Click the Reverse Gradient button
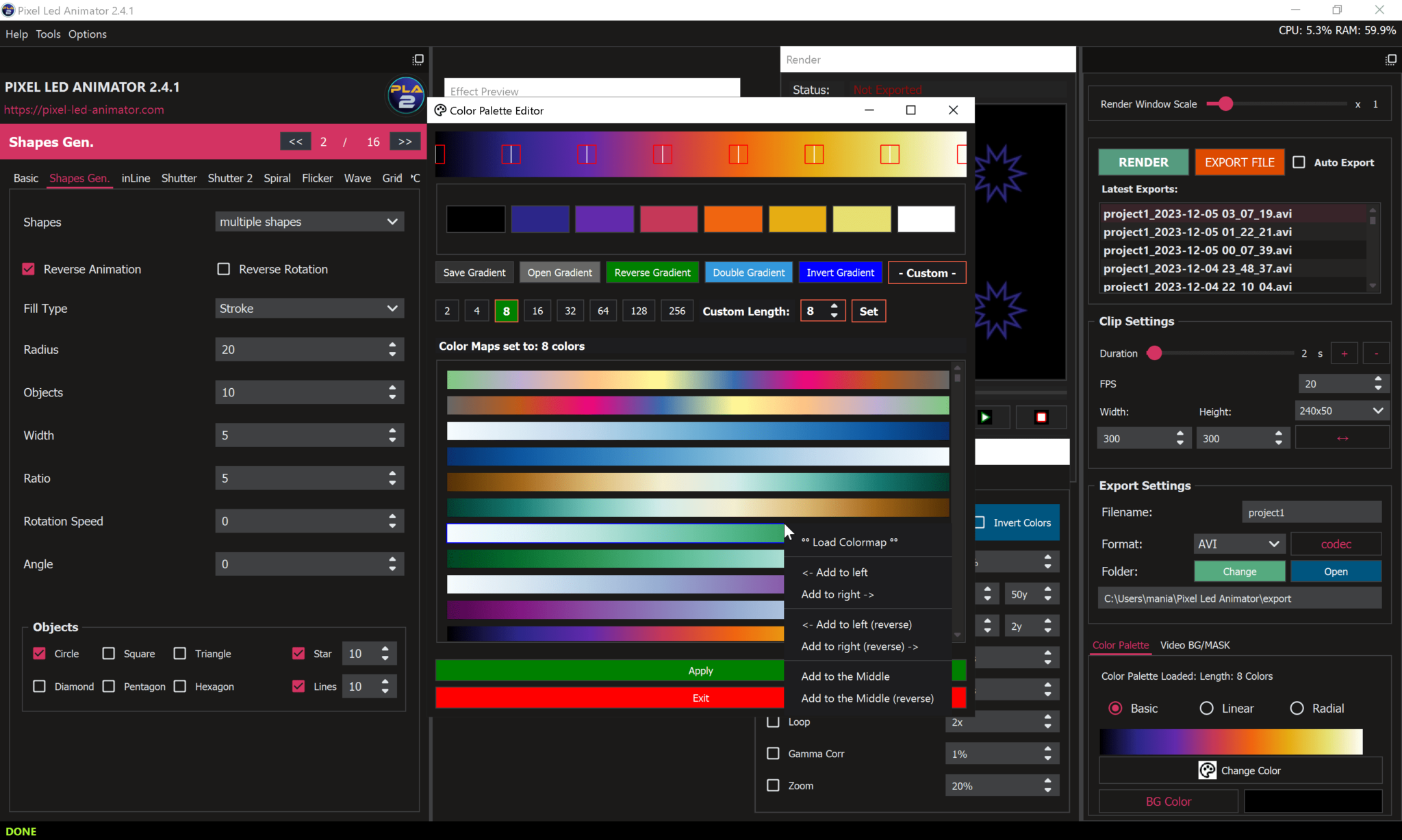Image resolution: width=1402 pixels, height=840 pixels. click(x=651, y=272)
